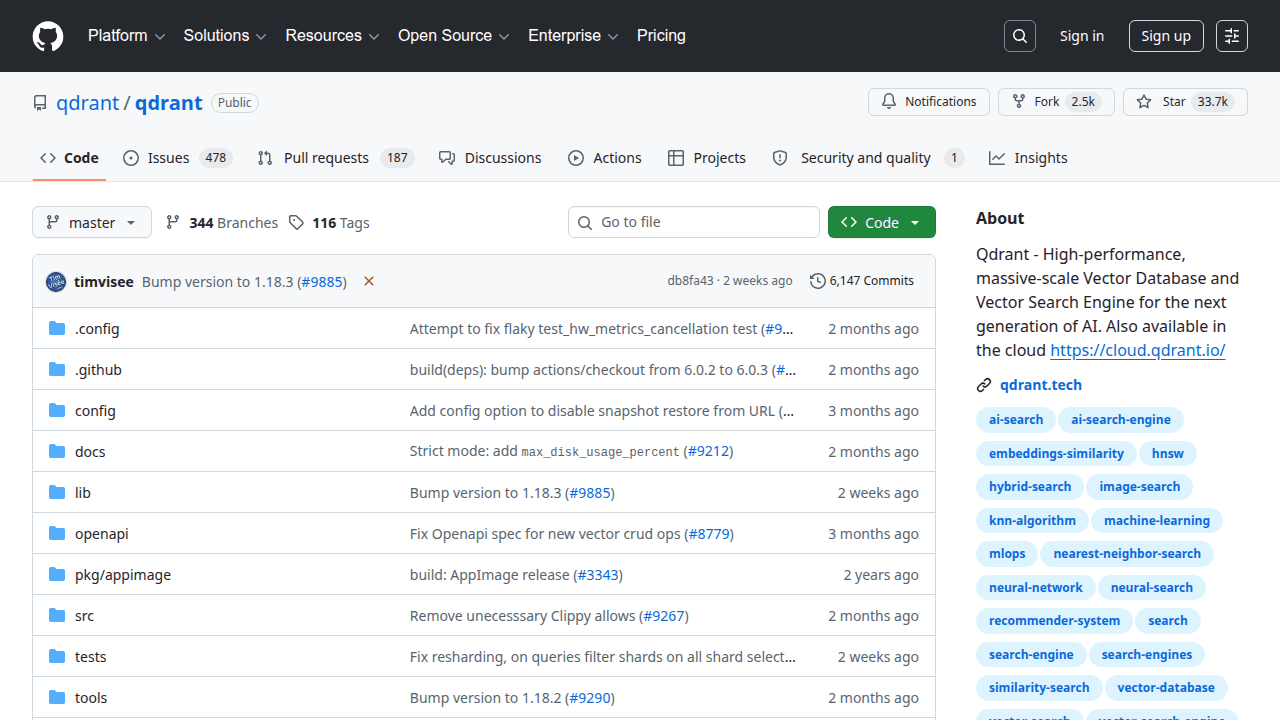The image size is (1280, 720).
Task: Click the repository icon before qdrant owner name
Action: [40, 103]
